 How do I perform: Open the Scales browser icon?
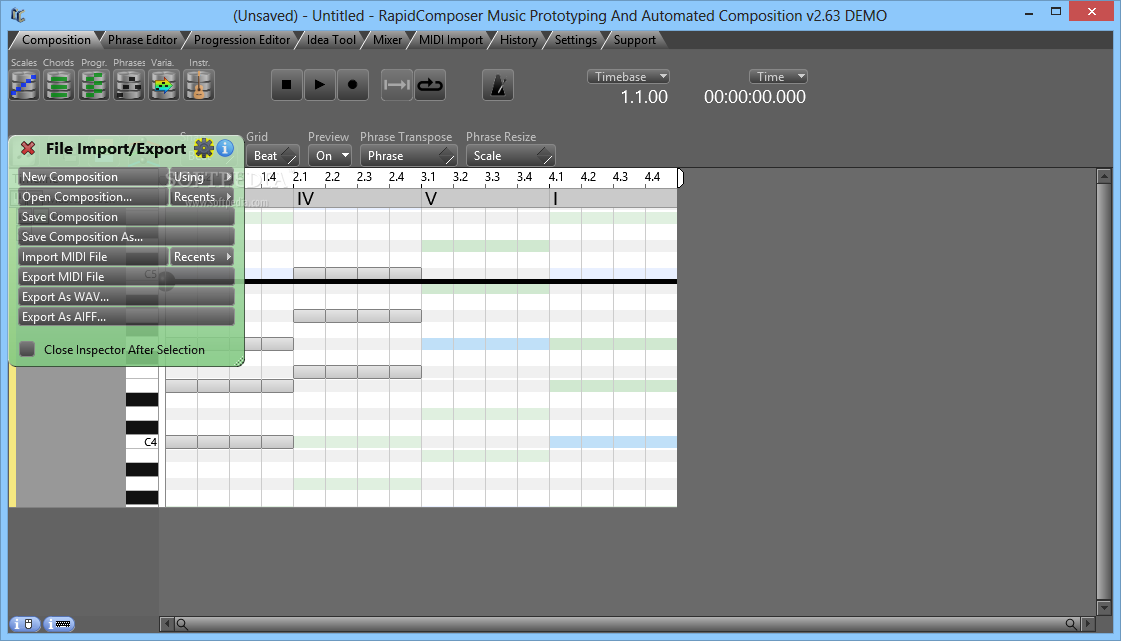pos(24,86)
